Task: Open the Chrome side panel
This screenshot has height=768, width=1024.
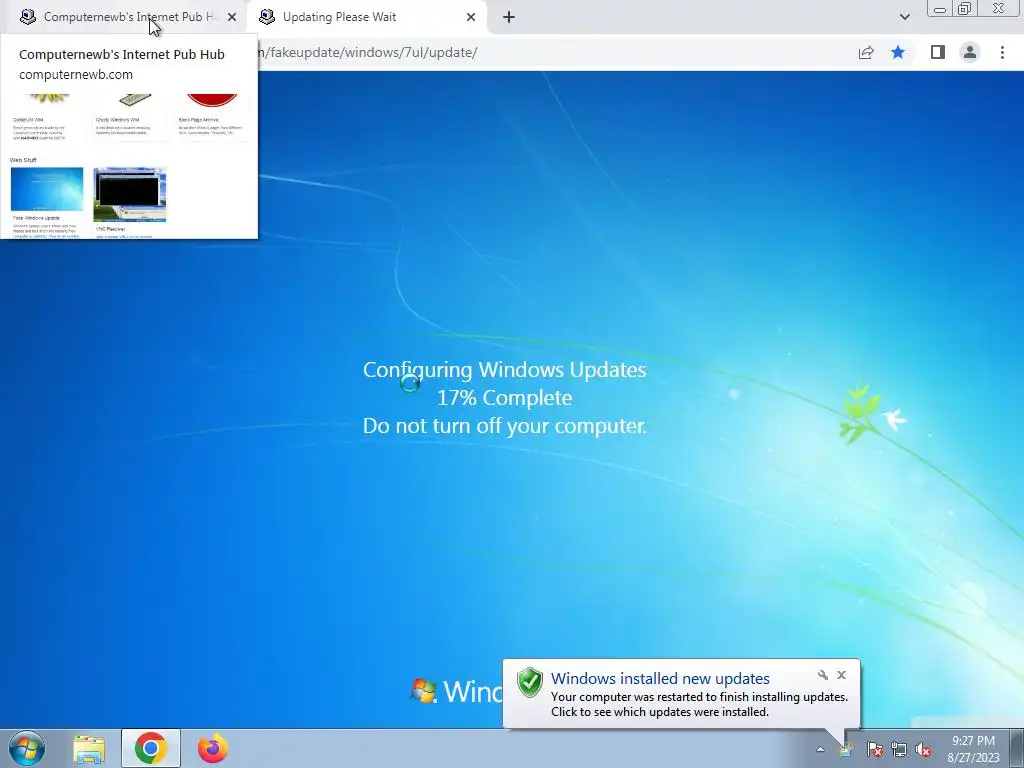Action: tap(938, 52)
